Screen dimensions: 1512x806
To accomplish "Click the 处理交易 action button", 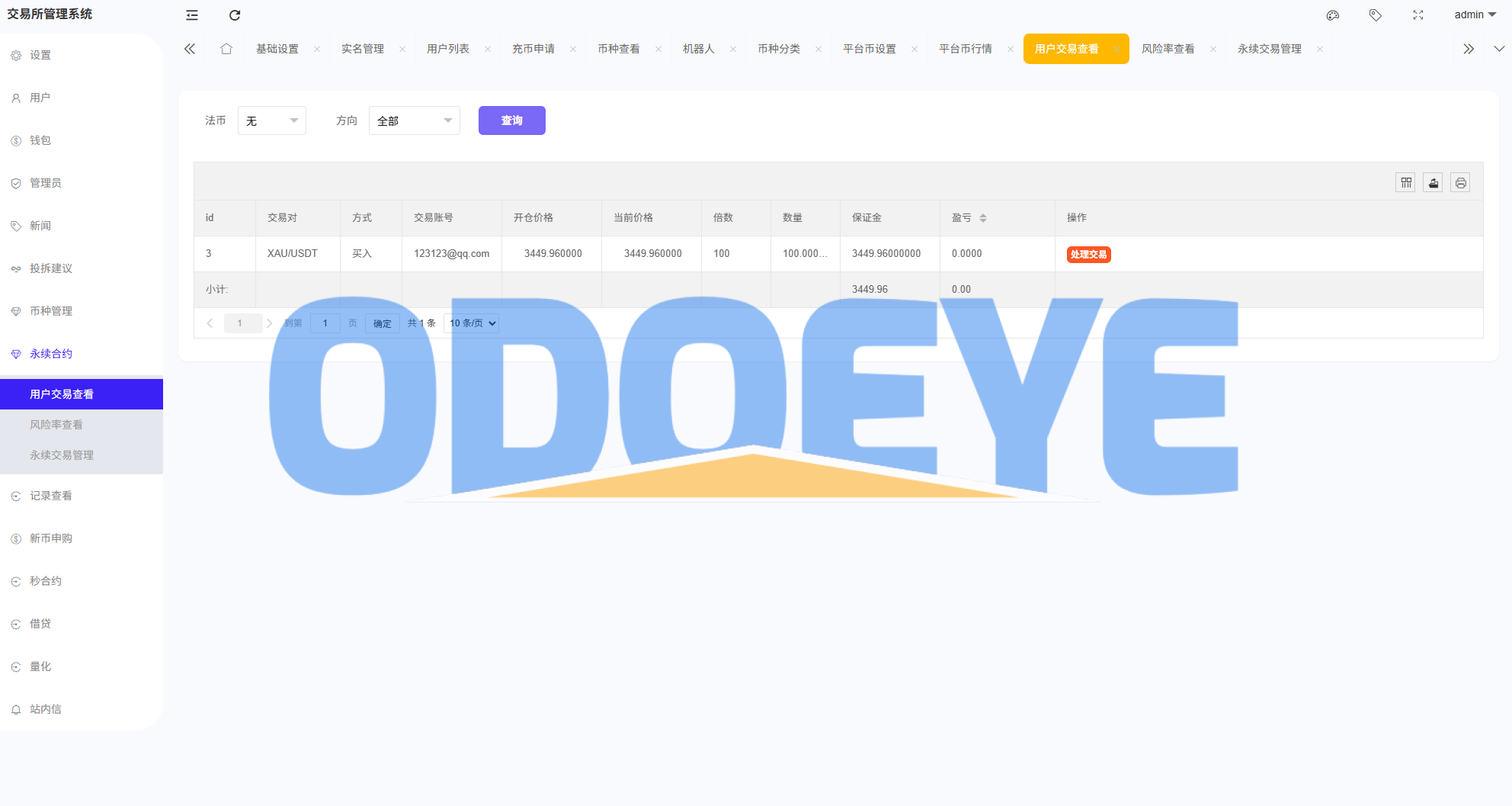I will [1088, 254].
